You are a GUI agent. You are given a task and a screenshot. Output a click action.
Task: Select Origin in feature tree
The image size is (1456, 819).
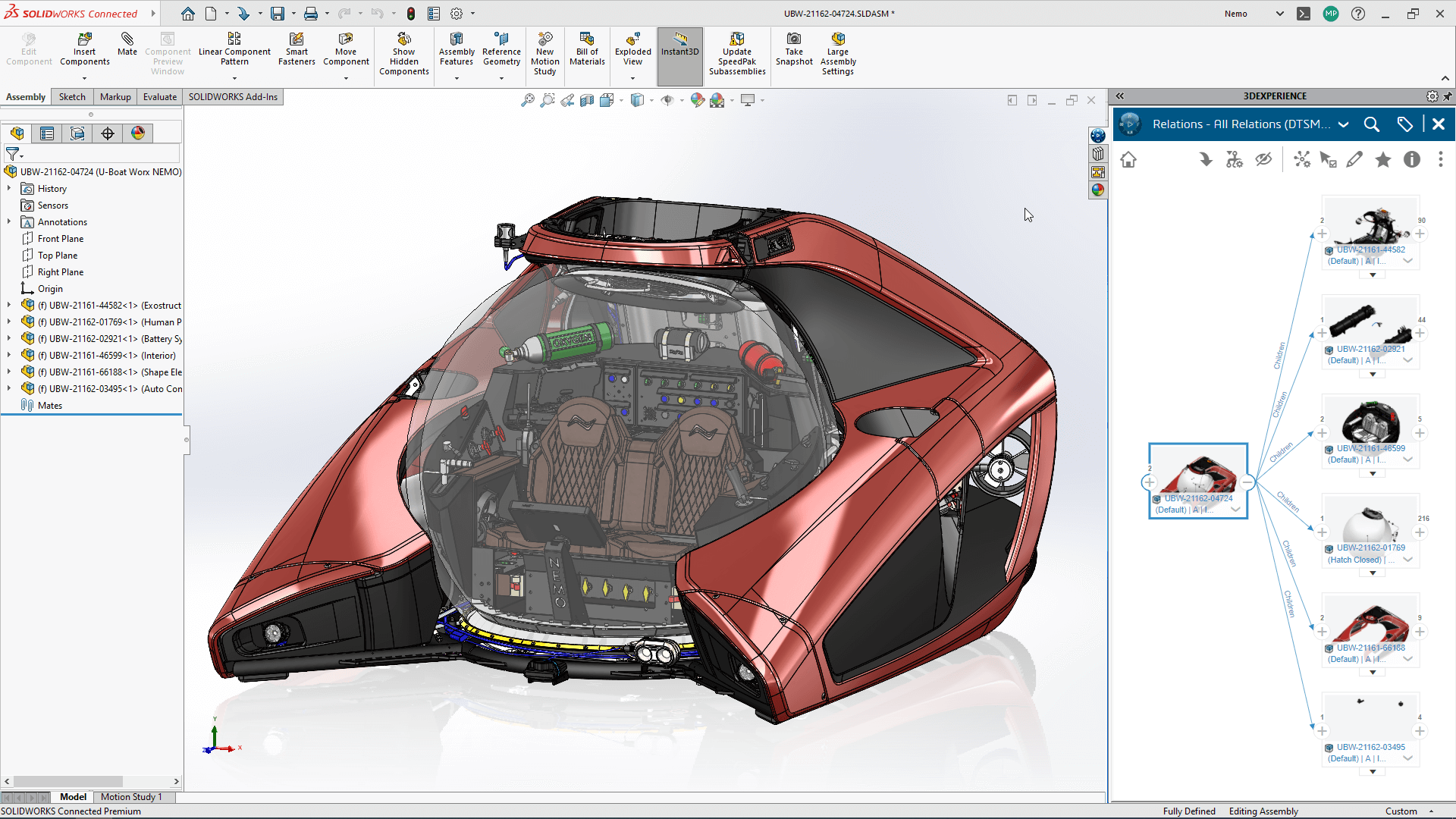click(50, 289)
